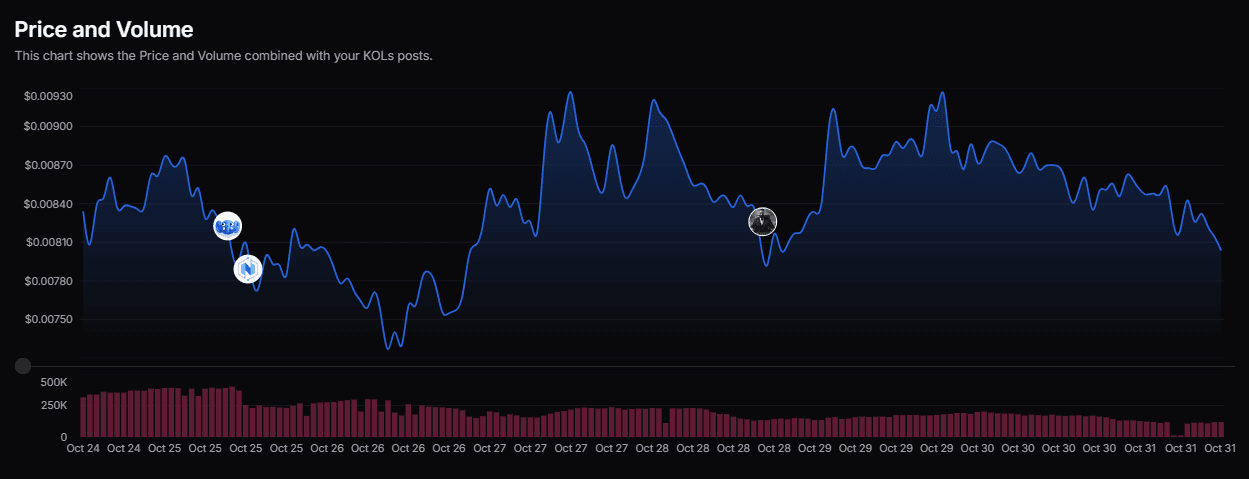Image resolution: width=1249 pixels, height=479 pixels.
Task: Open the dark grayscale portrait KOL marker
Action: coord(763,222)
